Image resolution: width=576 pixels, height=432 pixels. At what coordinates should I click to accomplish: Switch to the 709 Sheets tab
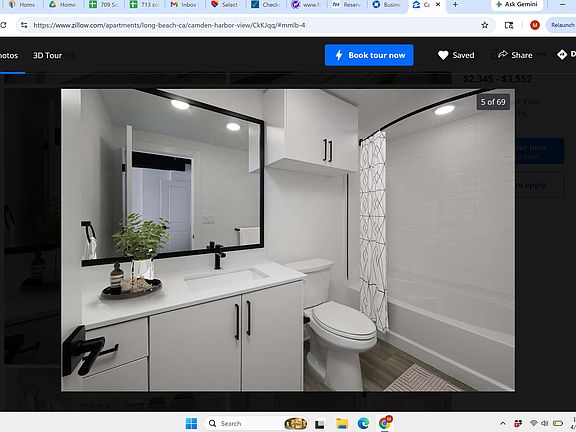104,4
